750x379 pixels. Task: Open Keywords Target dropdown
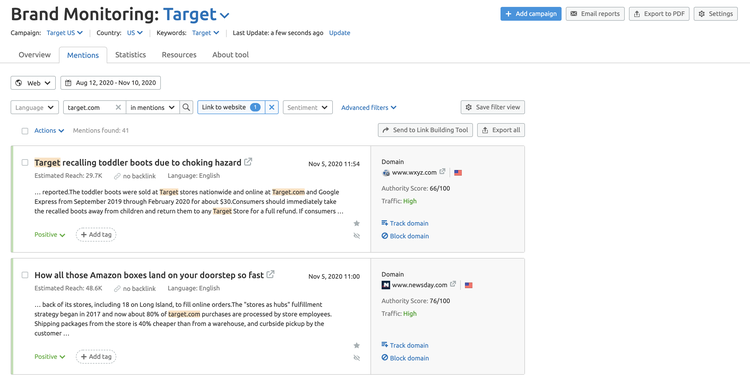(x=206, y=33)
